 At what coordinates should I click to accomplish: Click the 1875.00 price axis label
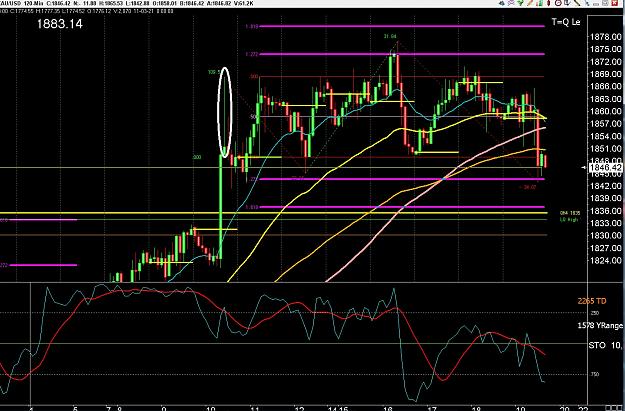pyautogui.click(x=605, y=49)
